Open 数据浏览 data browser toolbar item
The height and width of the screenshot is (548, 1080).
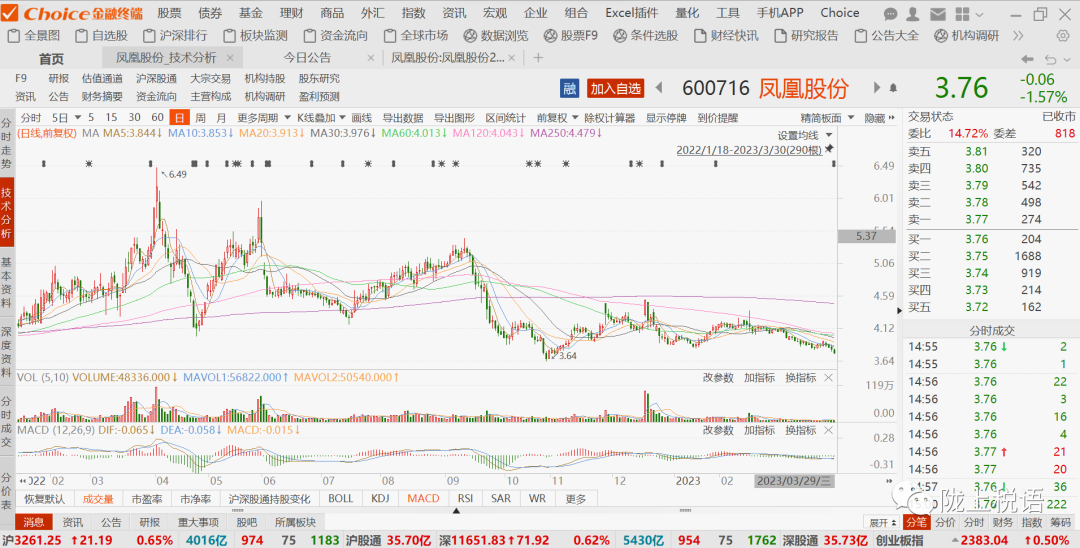pyautogui.click(x=497, y=36)
